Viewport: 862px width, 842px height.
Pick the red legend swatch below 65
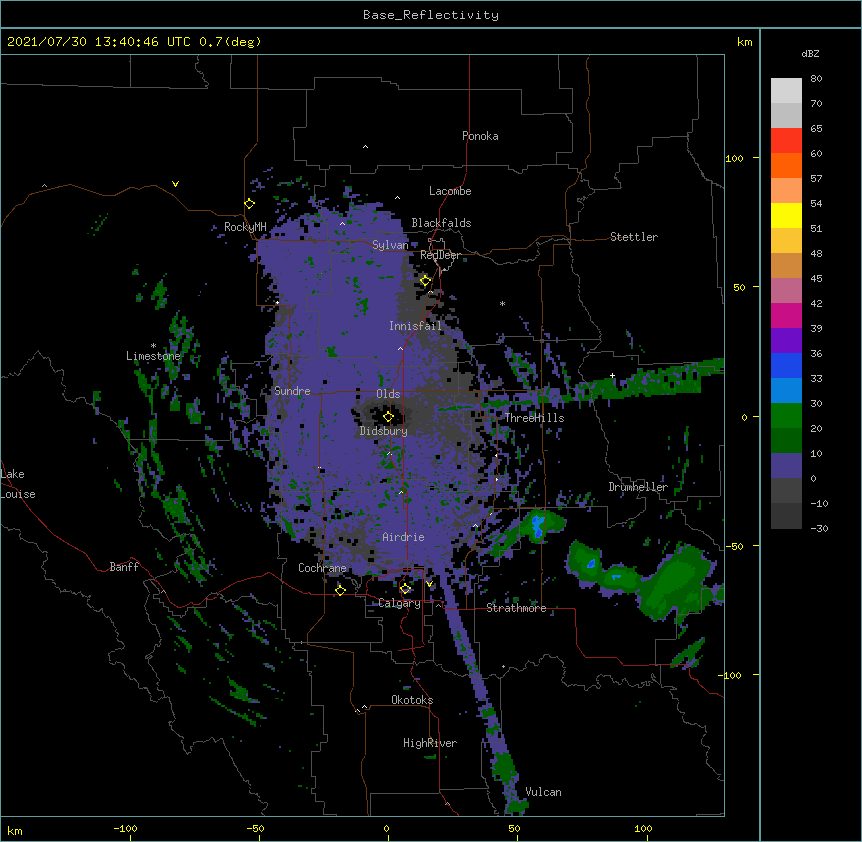click(786, 140)
